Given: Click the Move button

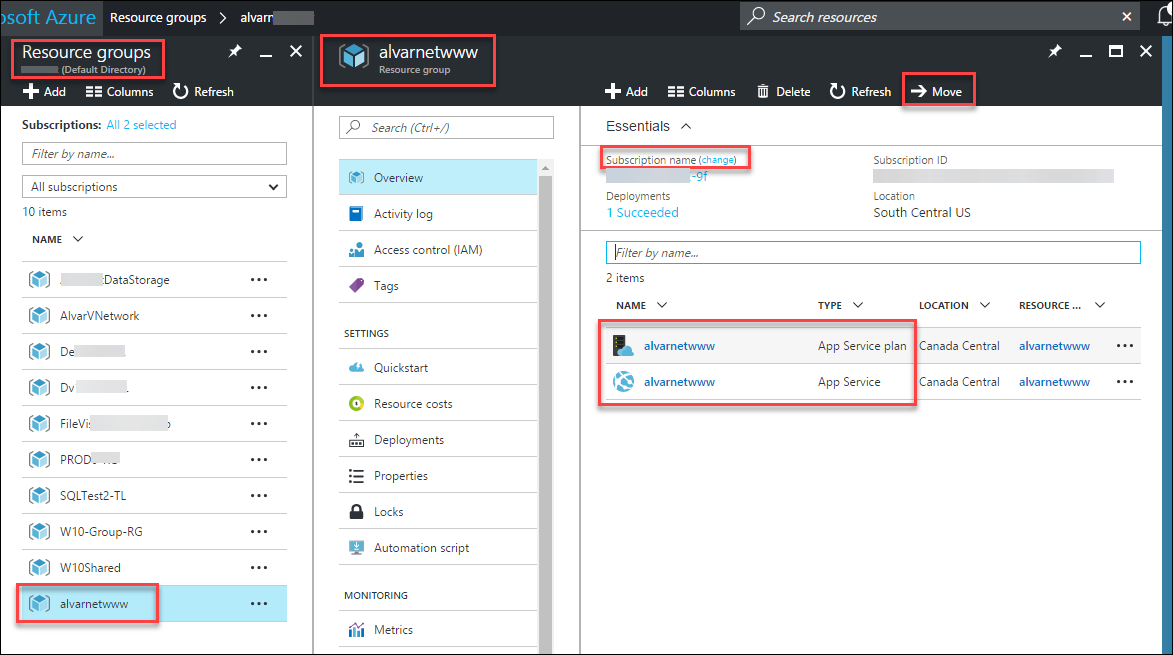Looking at the screenshot, I should [x=937, y=91].
